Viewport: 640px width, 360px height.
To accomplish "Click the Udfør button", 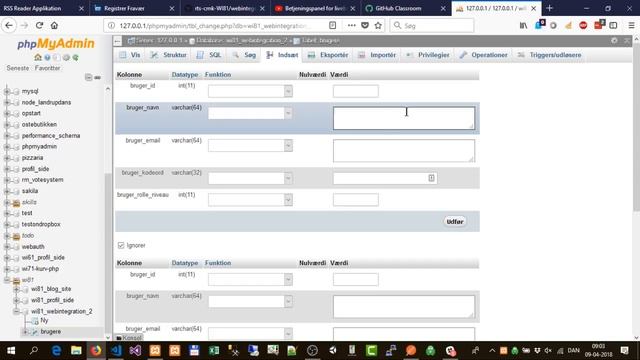I will click(x=455, y=222).
